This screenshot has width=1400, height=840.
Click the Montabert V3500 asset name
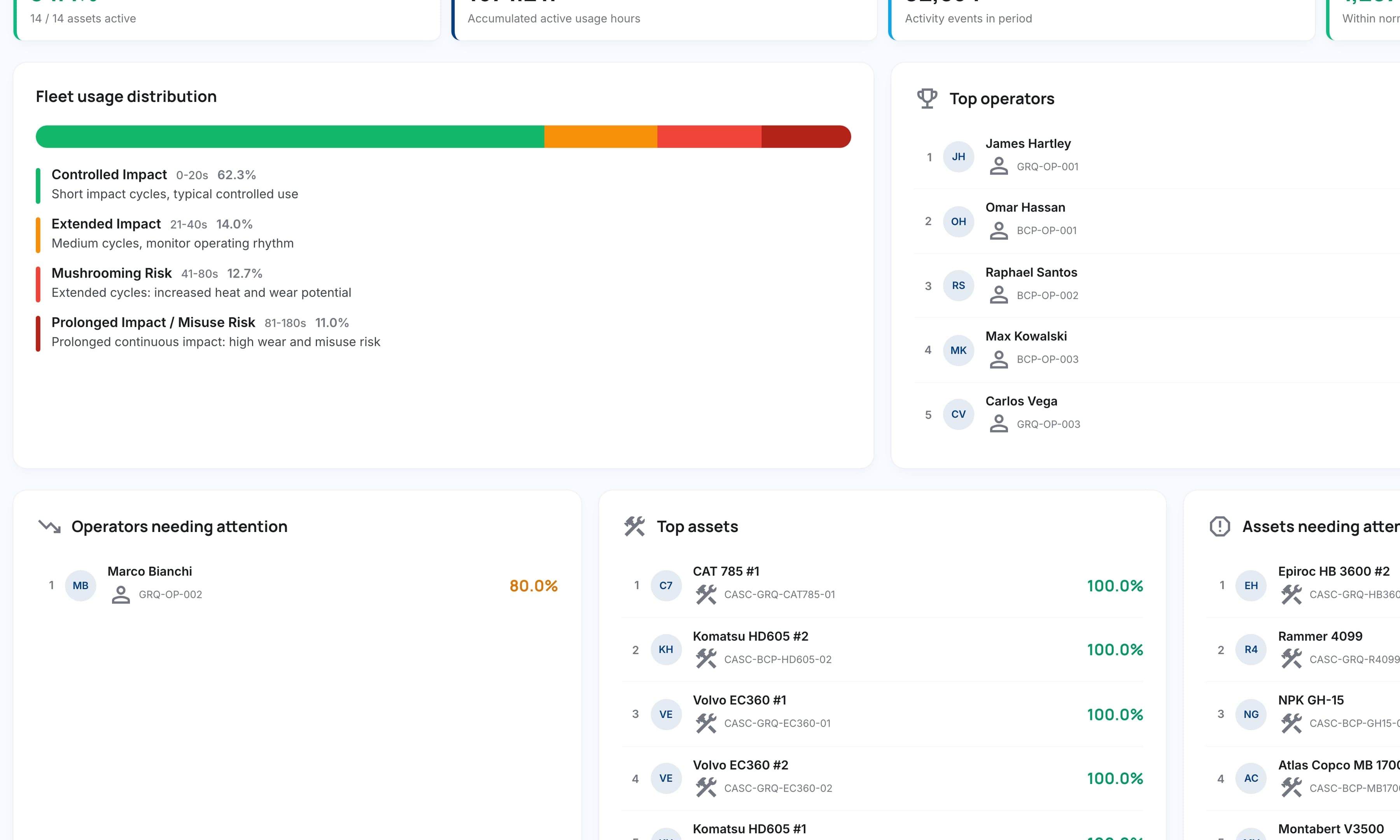1331,829
